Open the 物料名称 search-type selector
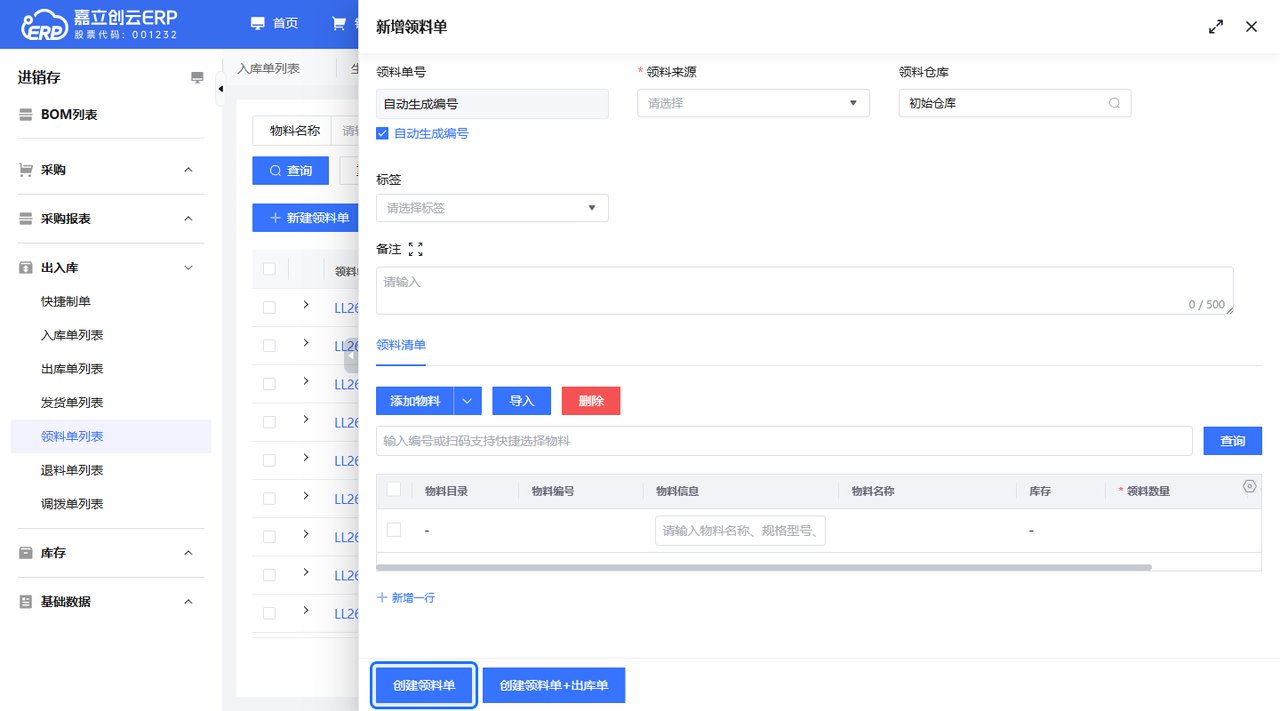The image size is (1280, 711). click(294, 130)
